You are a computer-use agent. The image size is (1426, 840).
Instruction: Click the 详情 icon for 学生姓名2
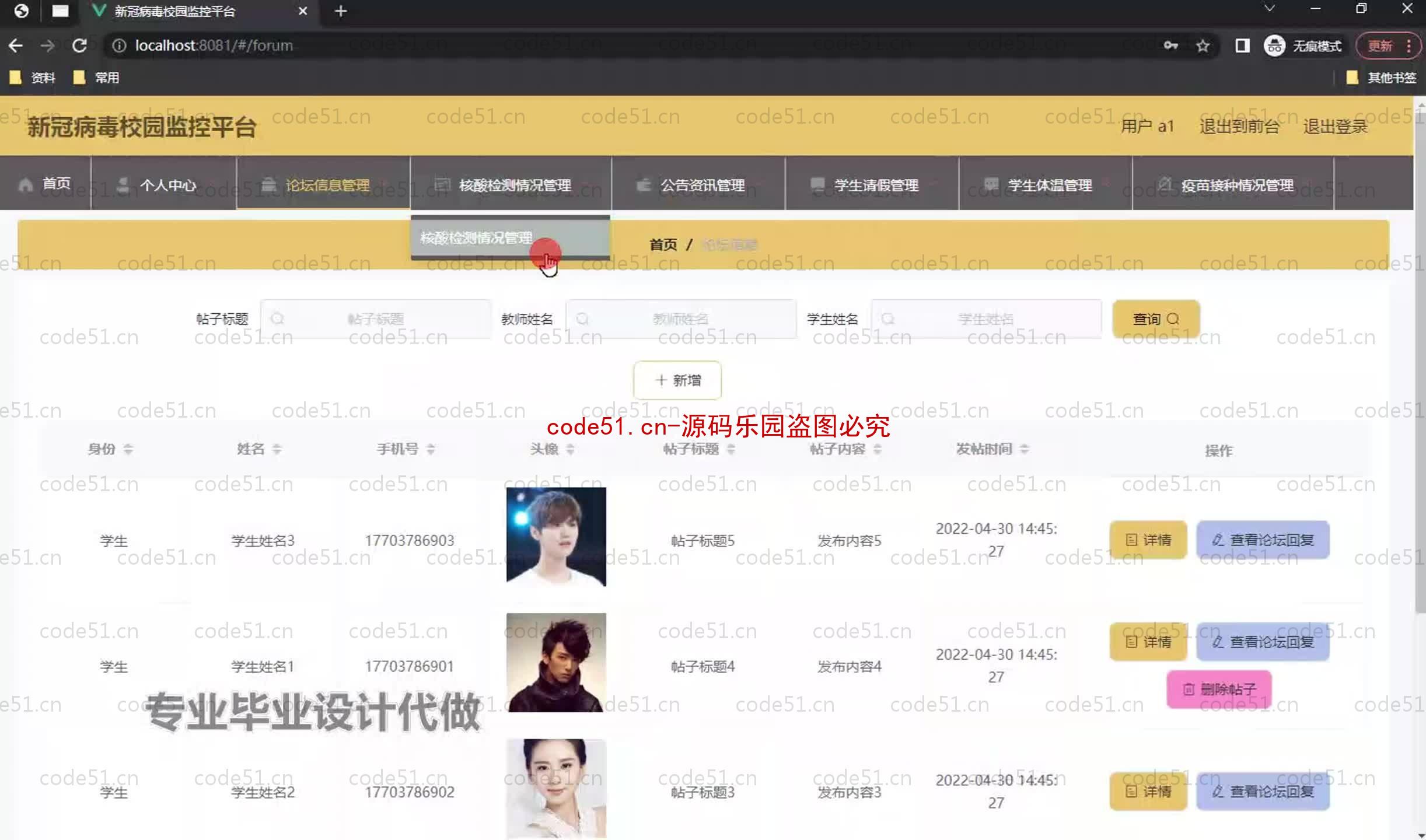click(1148, 791)
